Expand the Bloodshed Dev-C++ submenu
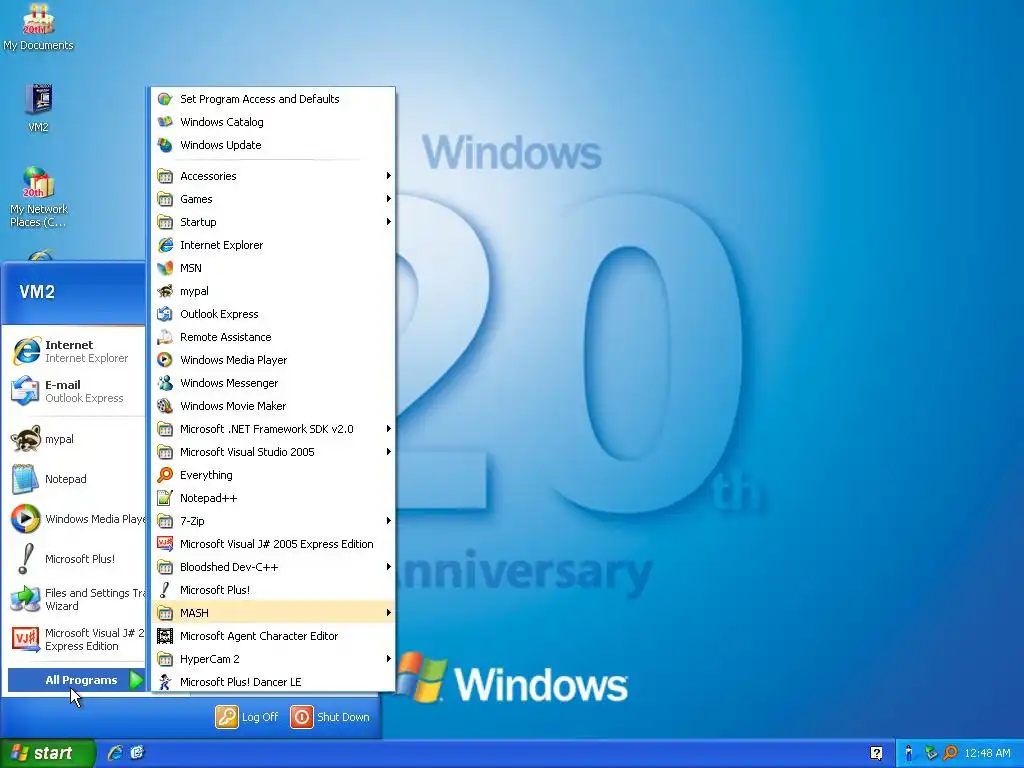The height and width of the screenshot is (768, 1024). coord(273,567)
